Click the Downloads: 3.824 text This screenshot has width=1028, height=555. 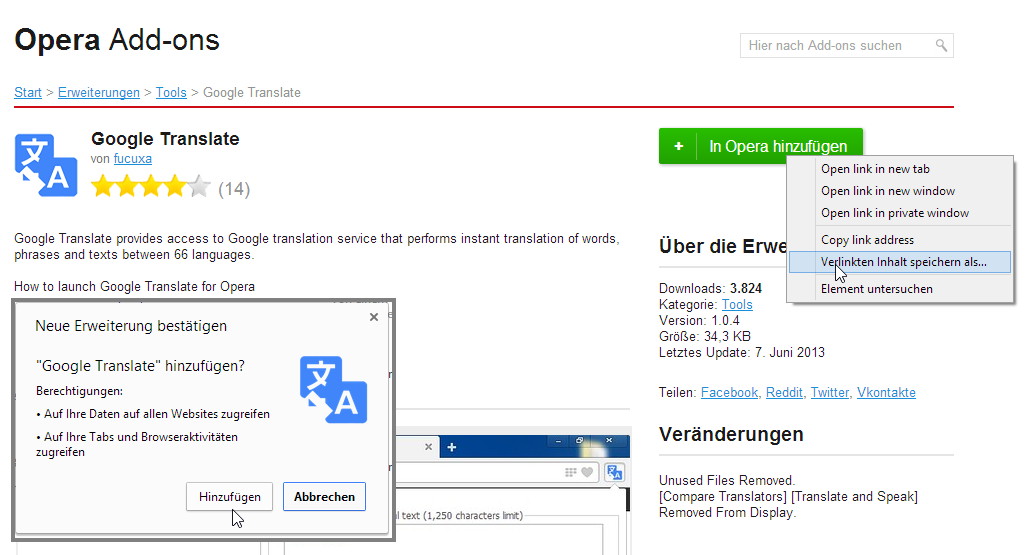710,288
